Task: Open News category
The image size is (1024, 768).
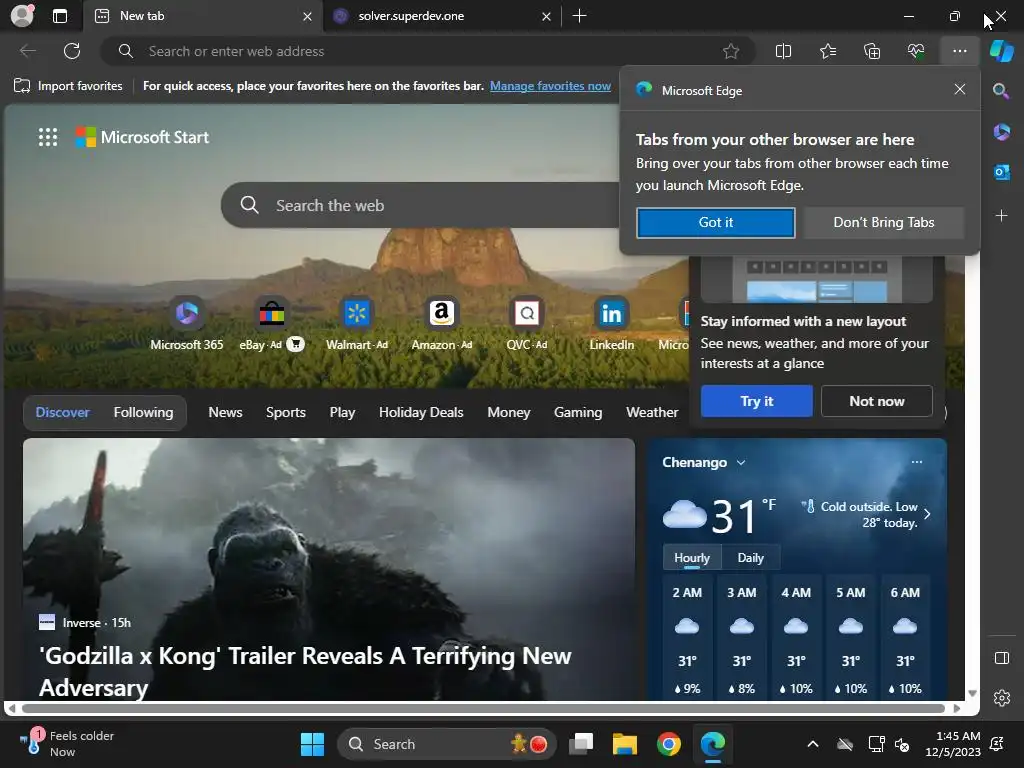Action: coord(225,412)
